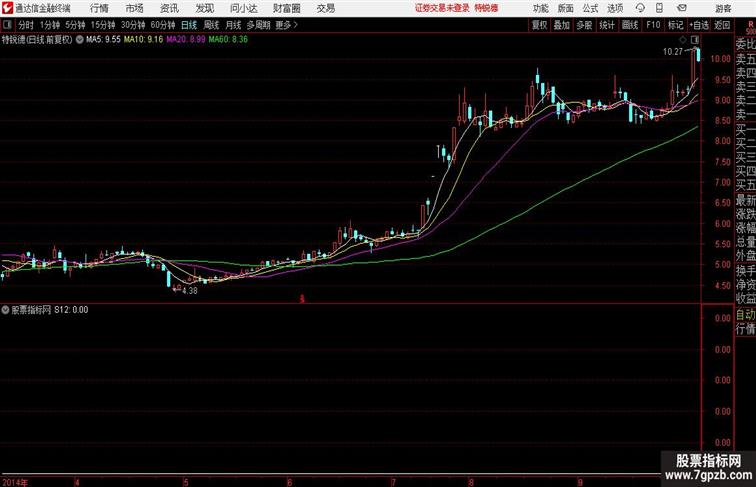756x487 pixels.
Task: Open the headset customer service icon
Action: 640,8
